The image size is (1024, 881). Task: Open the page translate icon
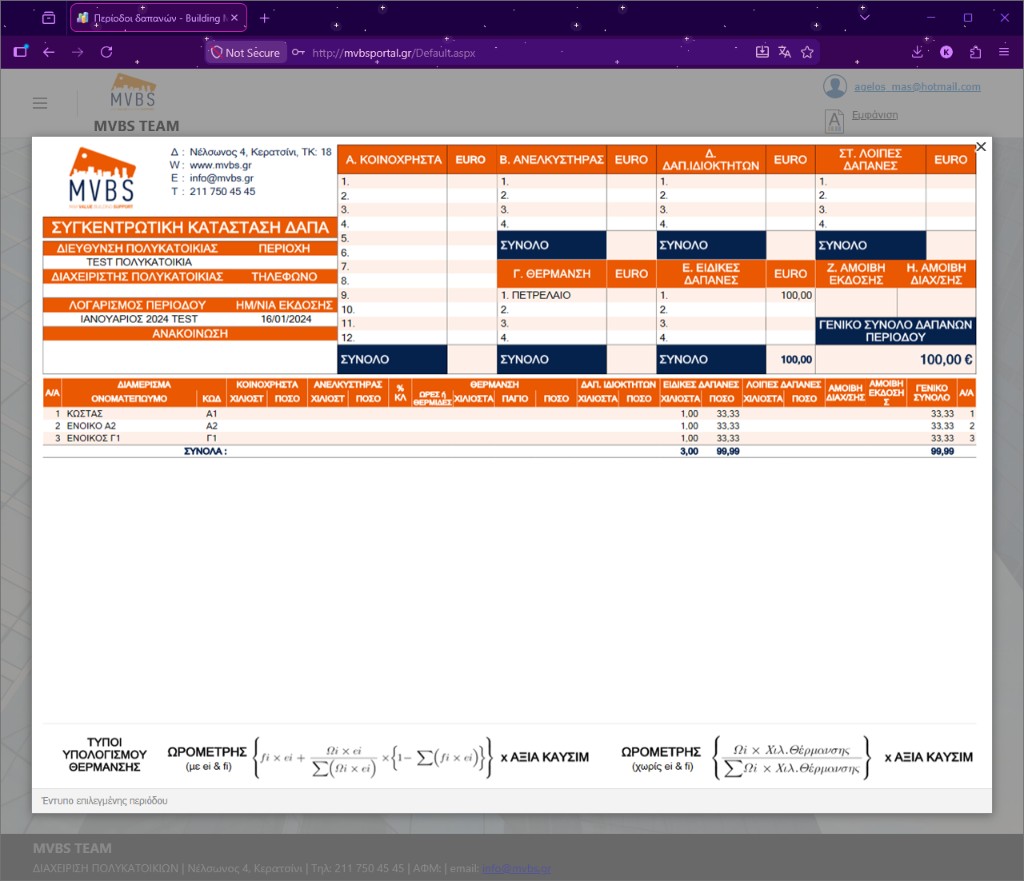click(x=784, y=52)
